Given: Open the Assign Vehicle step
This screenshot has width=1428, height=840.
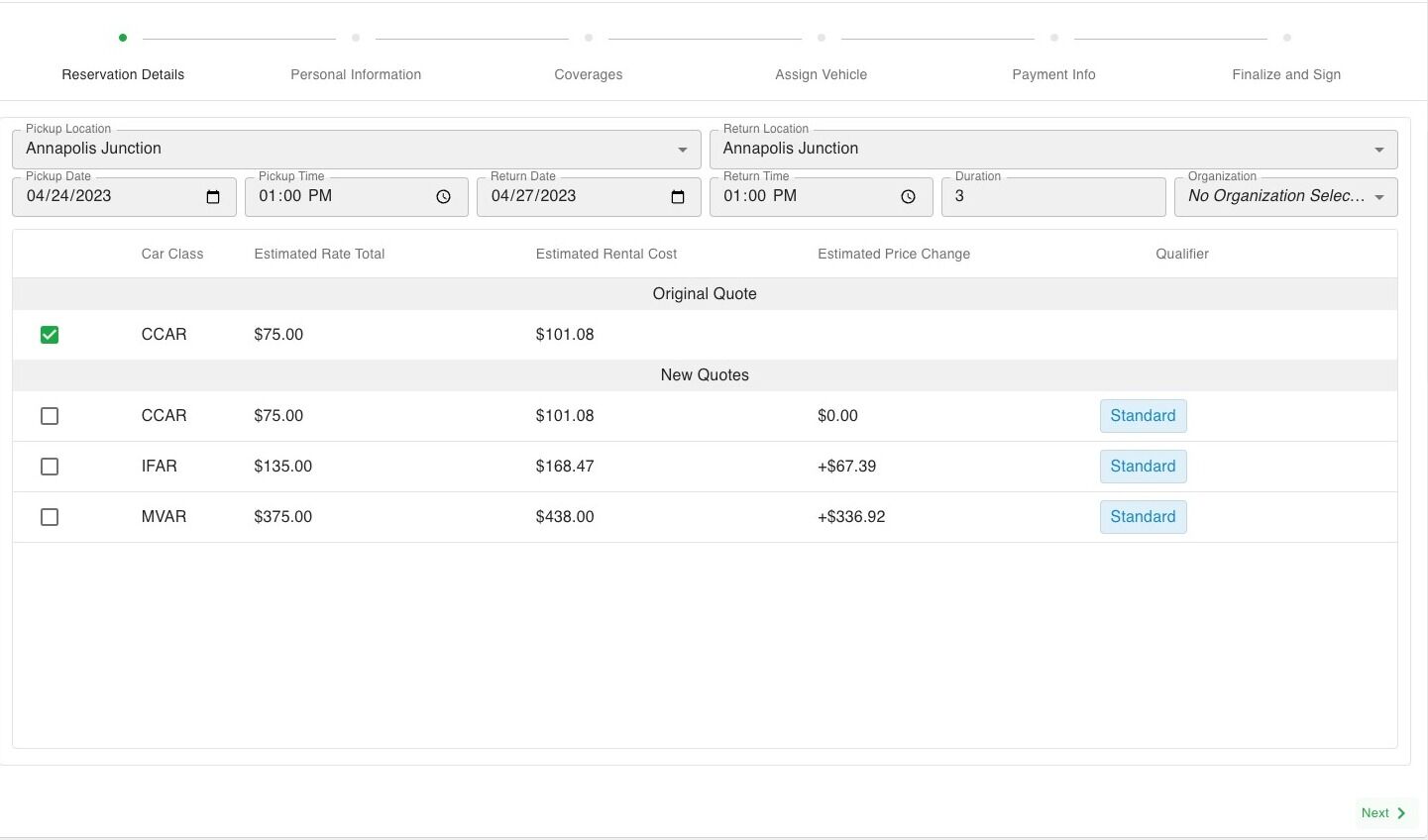Looking at the screenshot, I should (822, 74).
